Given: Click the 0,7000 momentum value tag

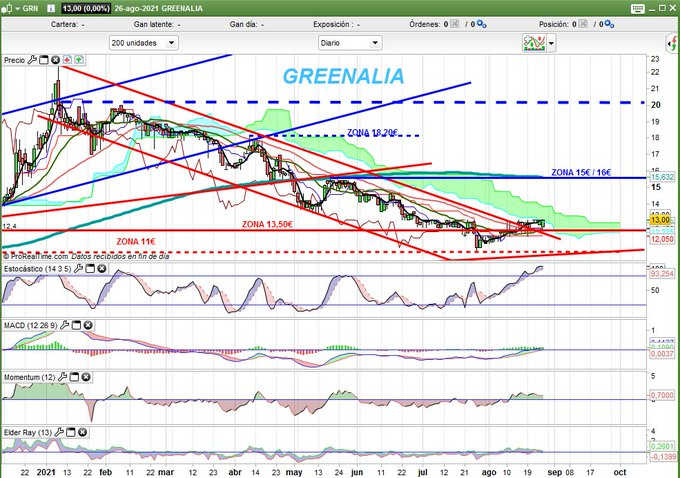Looking at the screenshot, I should pos(662,395).
